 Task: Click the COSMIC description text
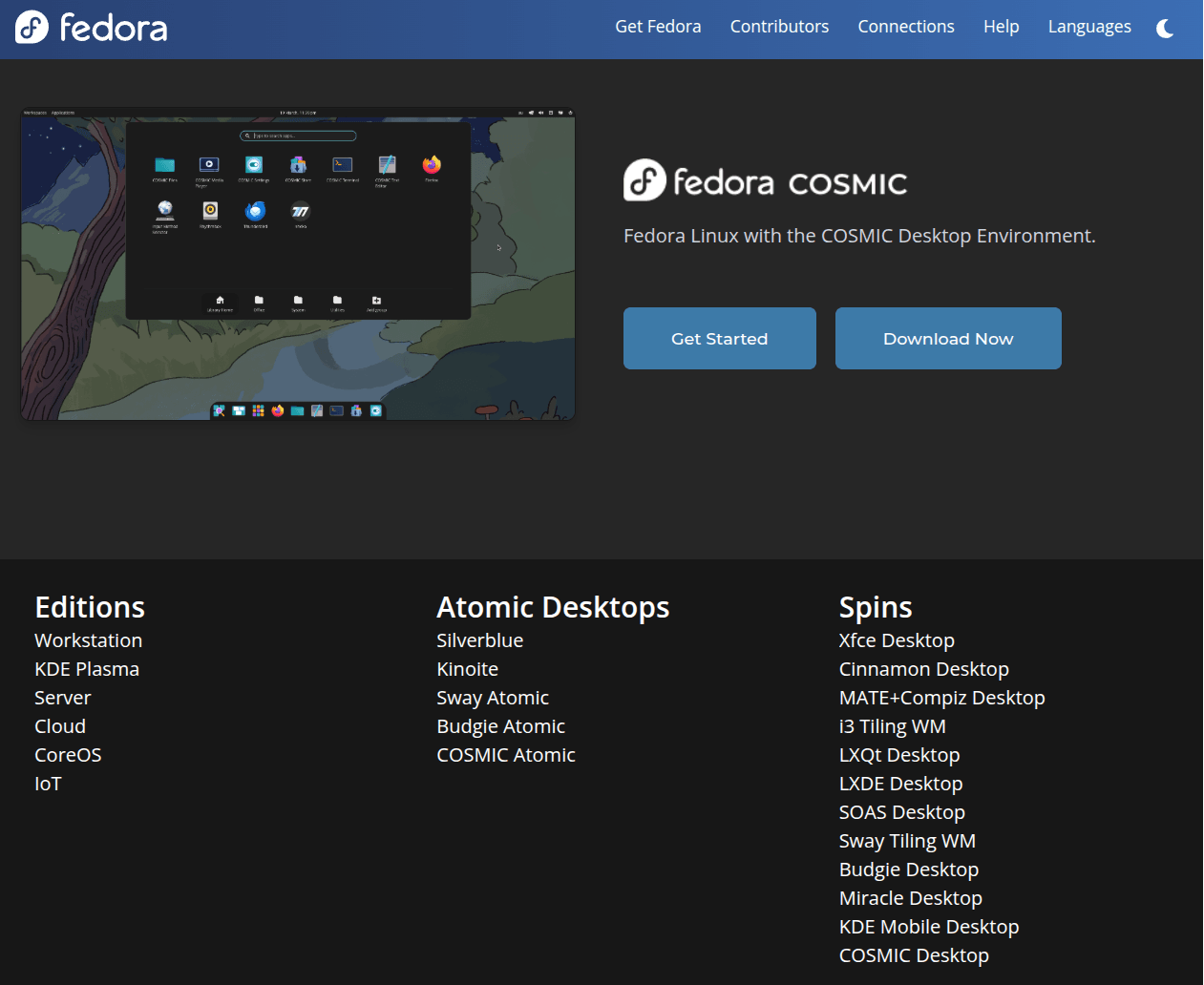859,236
